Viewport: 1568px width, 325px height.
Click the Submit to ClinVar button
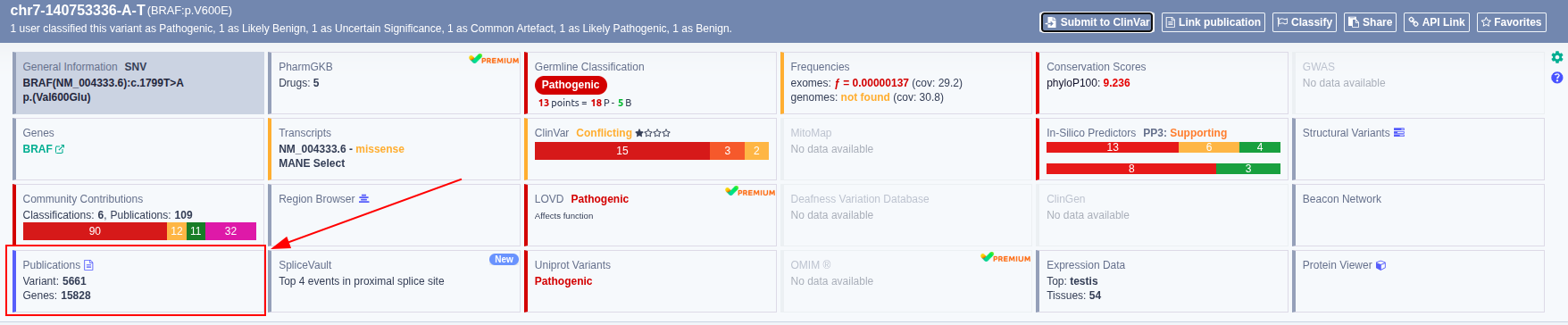1097,22
